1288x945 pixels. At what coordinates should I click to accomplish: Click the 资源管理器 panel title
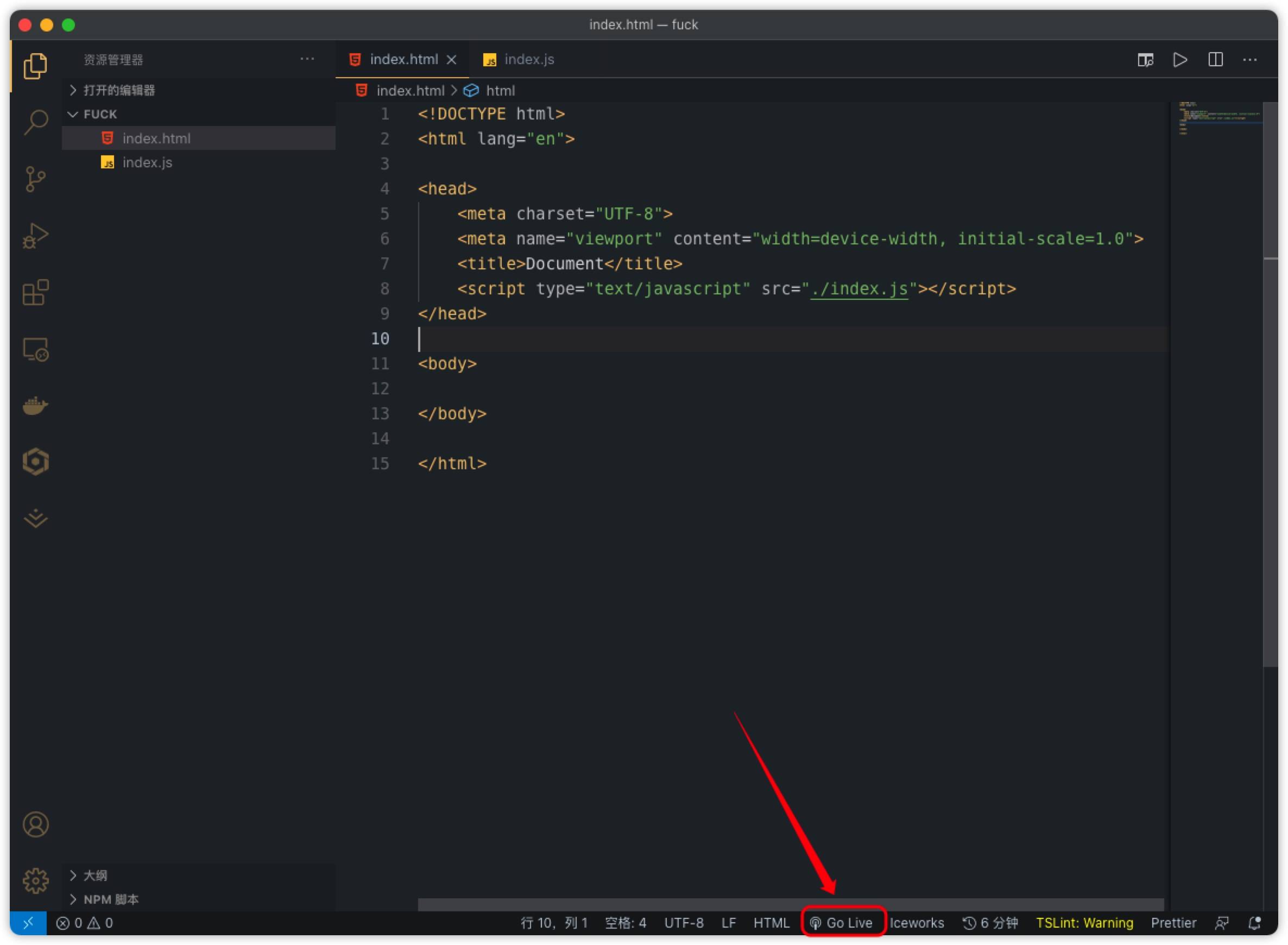coord(113,60)
